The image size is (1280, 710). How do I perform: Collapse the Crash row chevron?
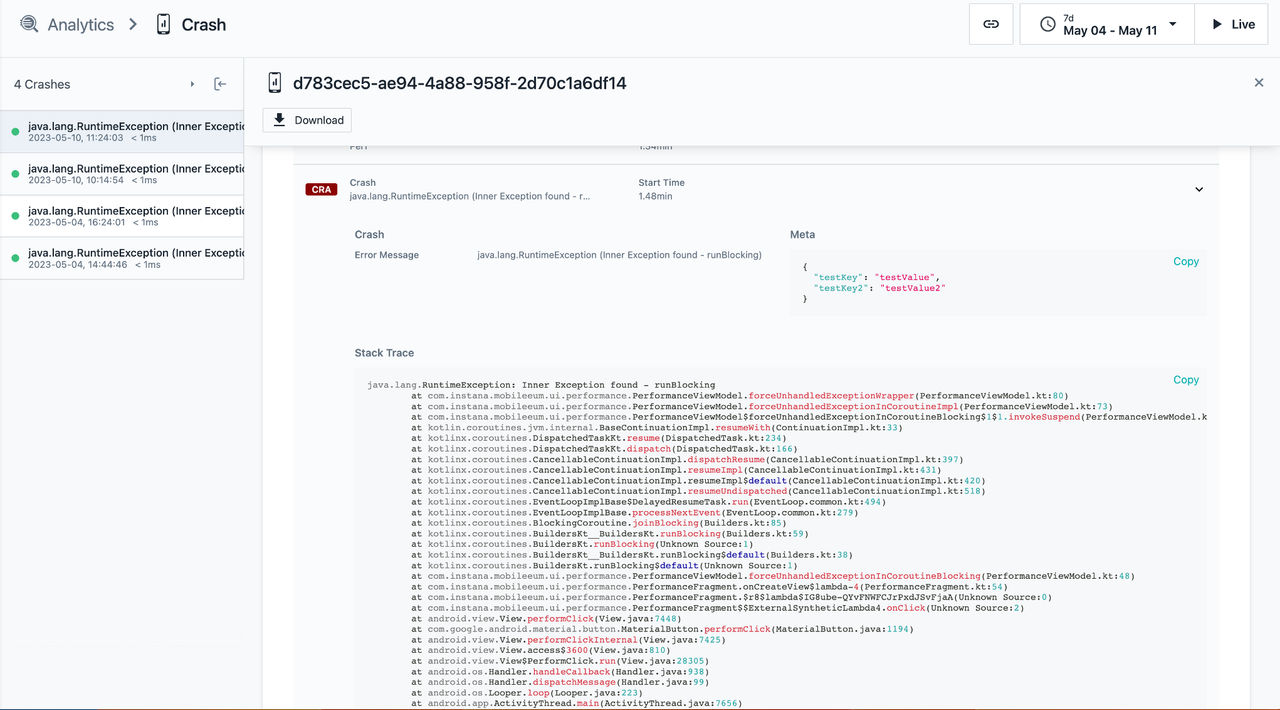1199,189
